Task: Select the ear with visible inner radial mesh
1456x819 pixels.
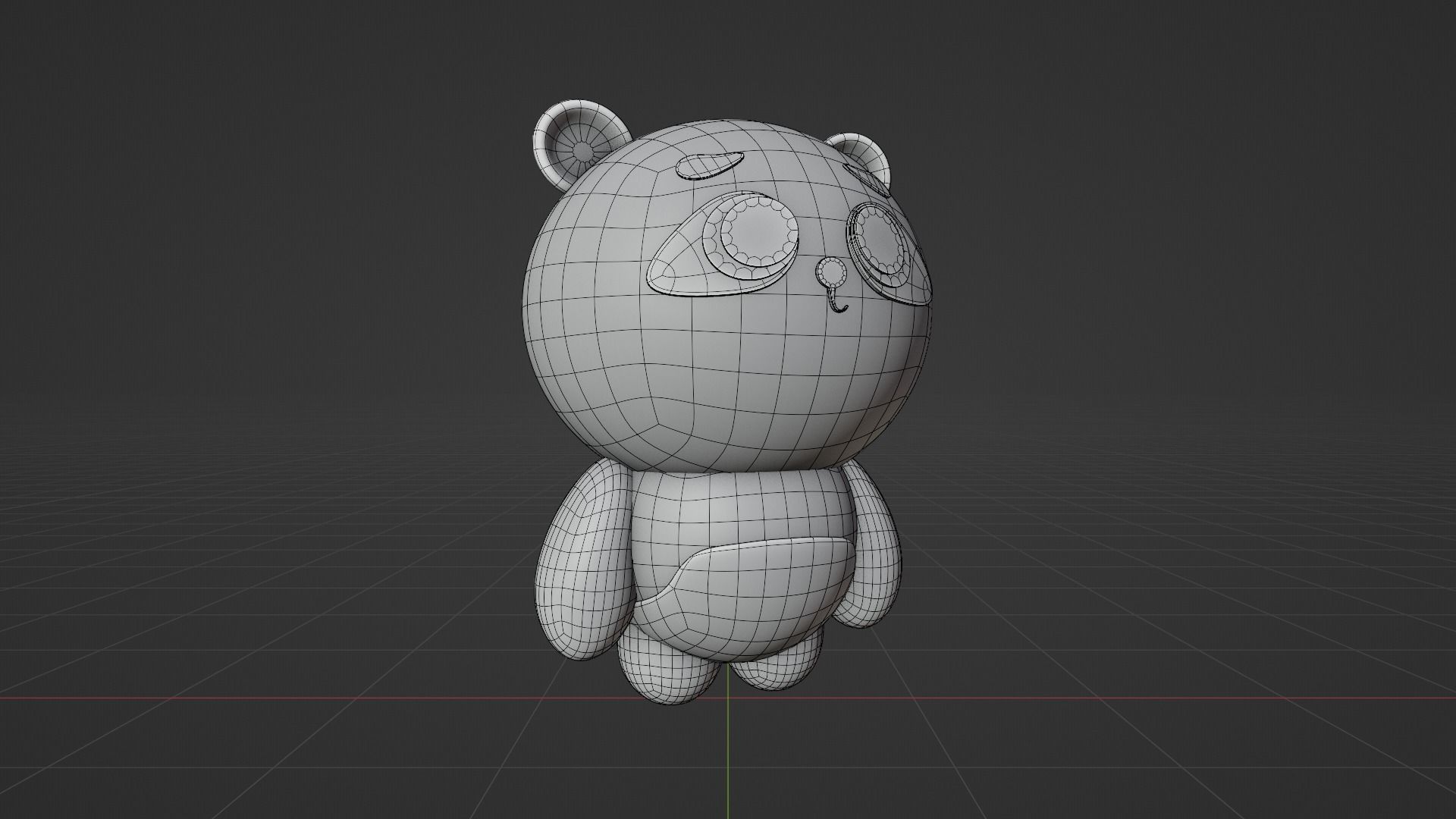Action: point(581,144)
